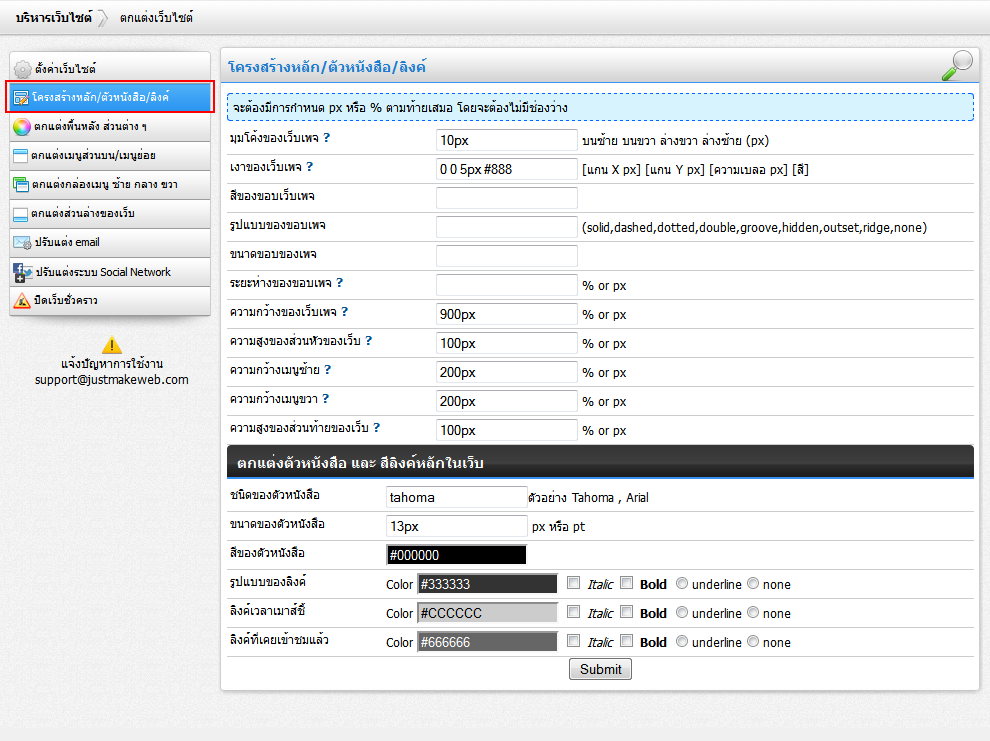Tick Bold for ลิงค์เวลาเมาส์ชี้
Screen dimensions: 990x741
pyautogui.click(x=626, y=612)
